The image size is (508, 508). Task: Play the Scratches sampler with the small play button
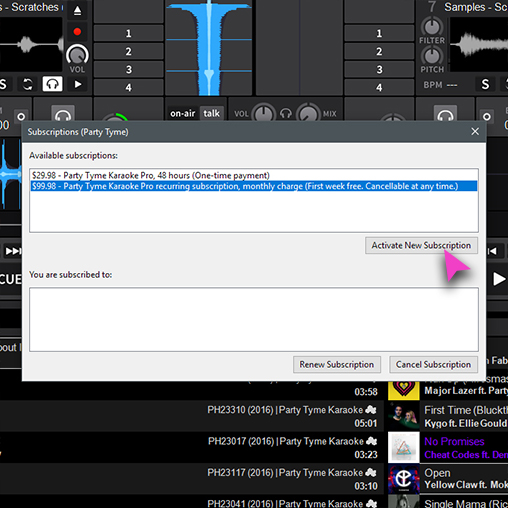78,84
